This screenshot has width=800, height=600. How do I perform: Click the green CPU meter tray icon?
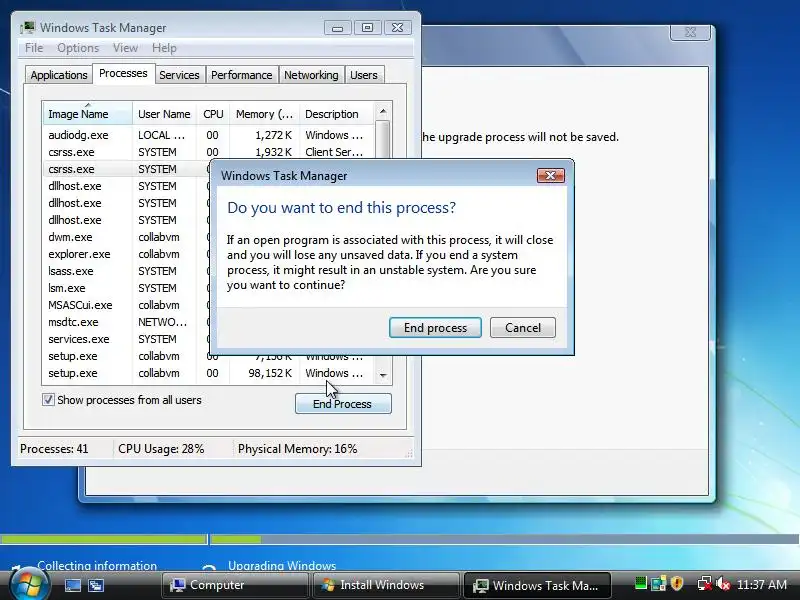(640, 583)
